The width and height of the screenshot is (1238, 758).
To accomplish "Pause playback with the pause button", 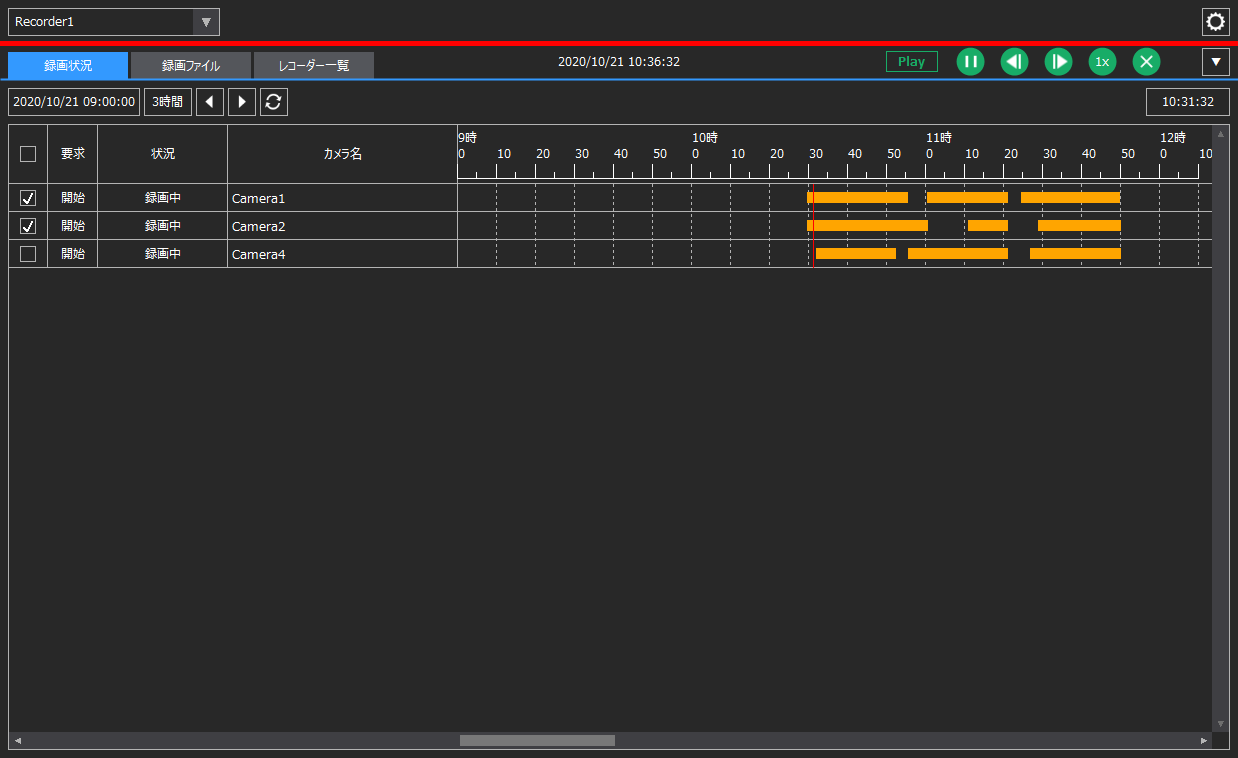I will (970, 62).
